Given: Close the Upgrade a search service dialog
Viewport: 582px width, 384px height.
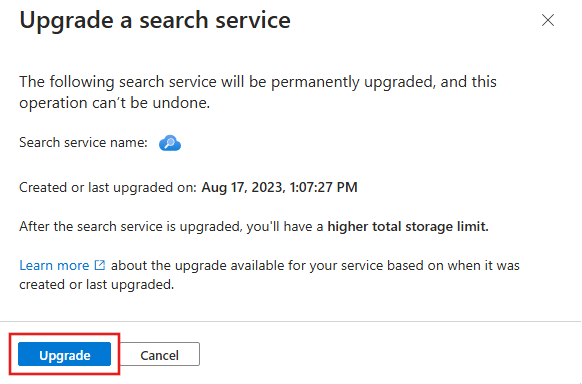Looking at the screenshot, I should [547, 20].
